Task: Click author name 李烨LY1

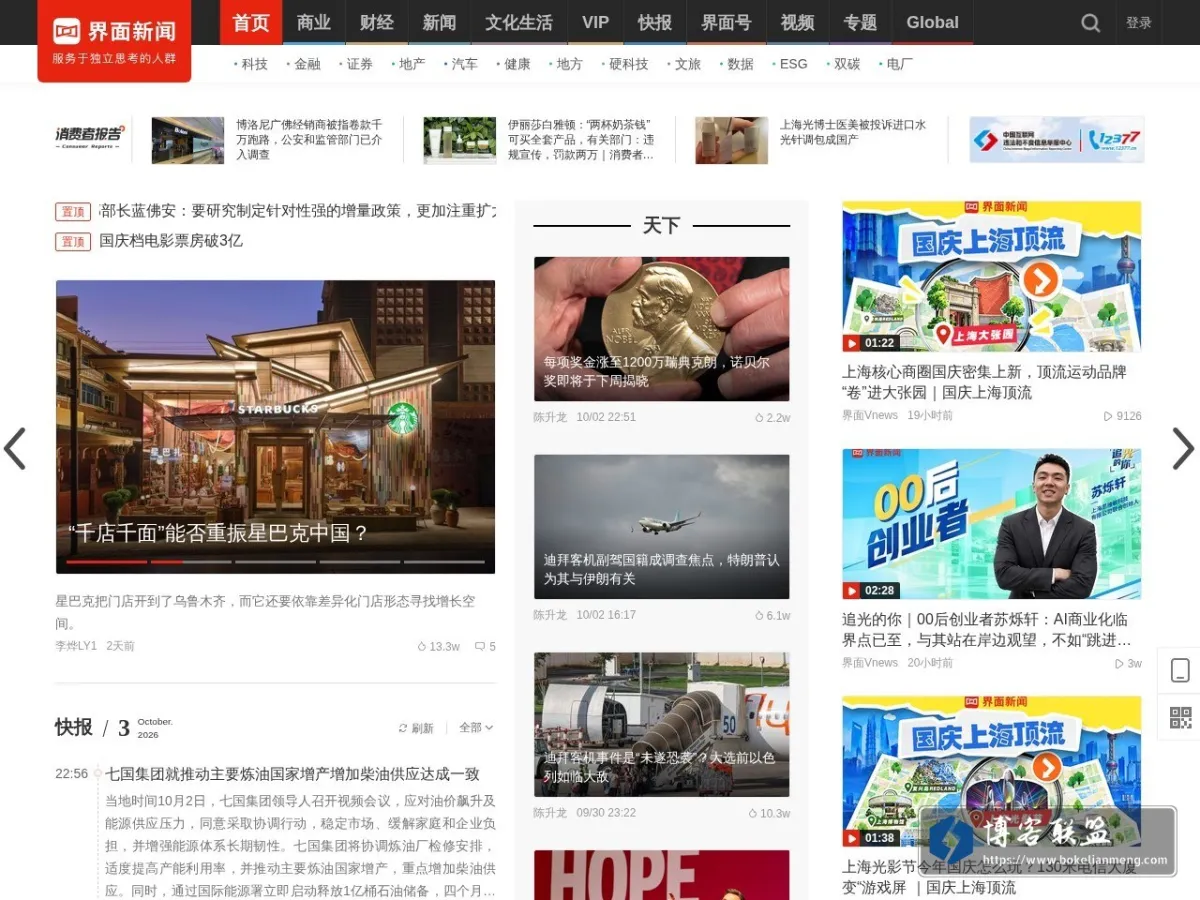Action: (x=76, y=647)
